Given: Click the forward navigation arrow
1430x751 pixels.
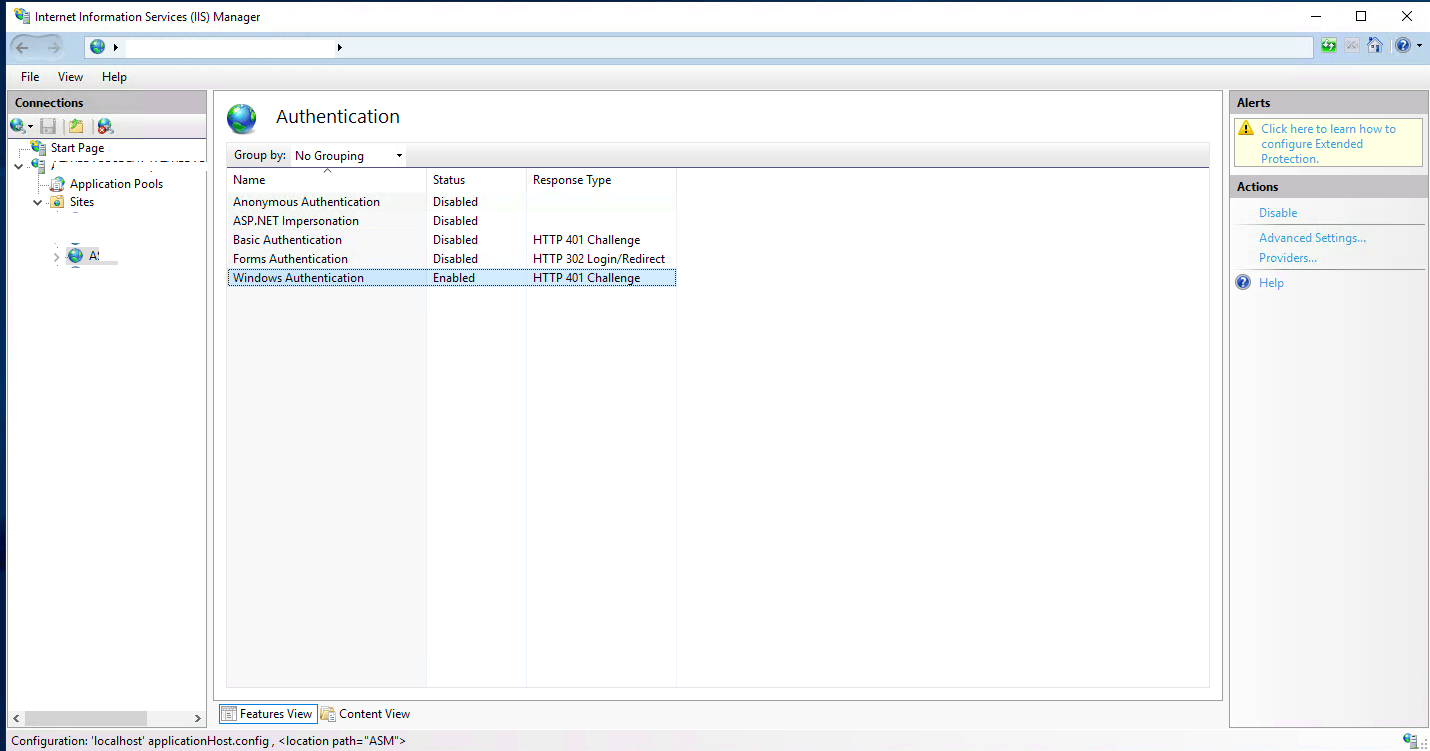Looking at the screenshot, I should (x=55, y=45).
